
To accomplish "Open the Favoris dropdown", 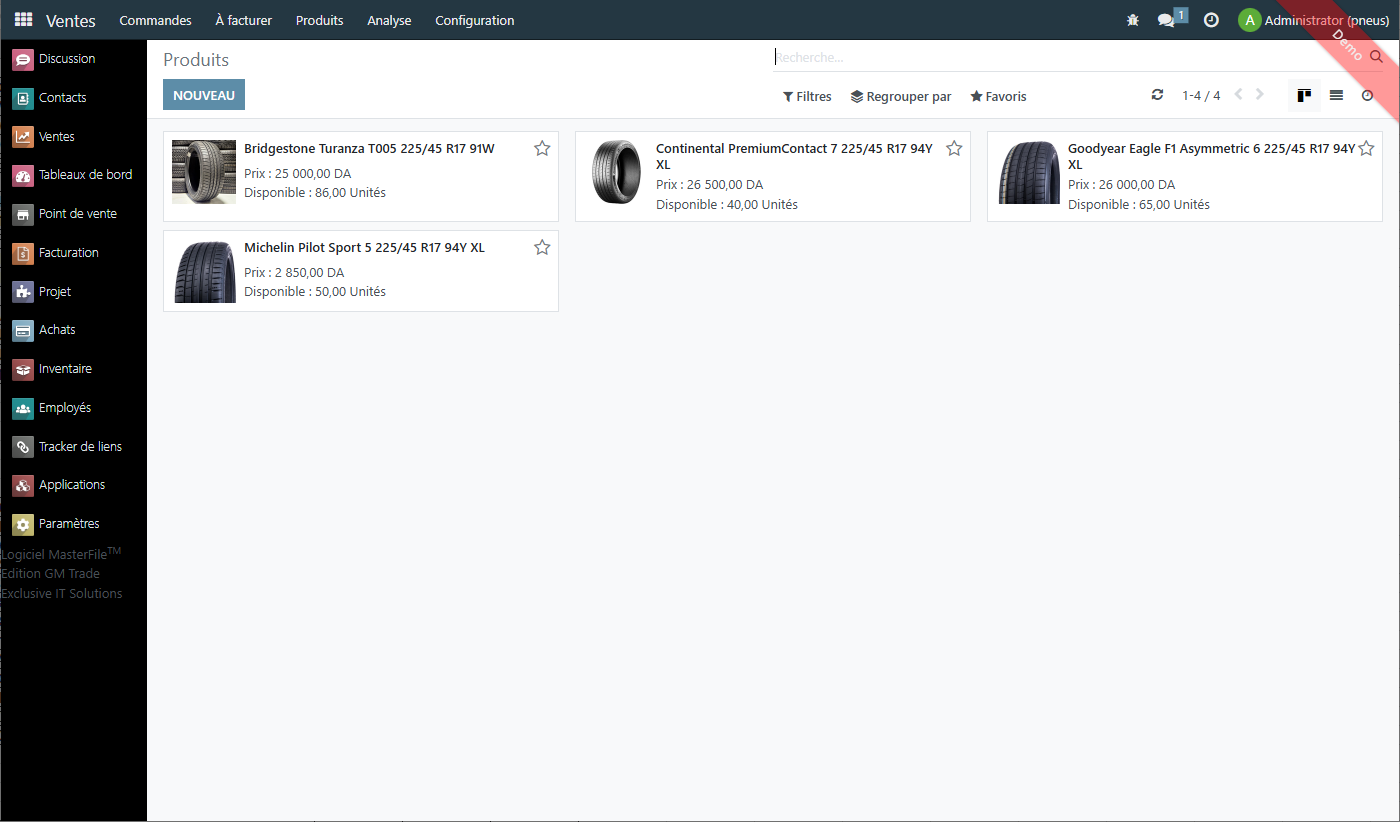I will (998, 97).
